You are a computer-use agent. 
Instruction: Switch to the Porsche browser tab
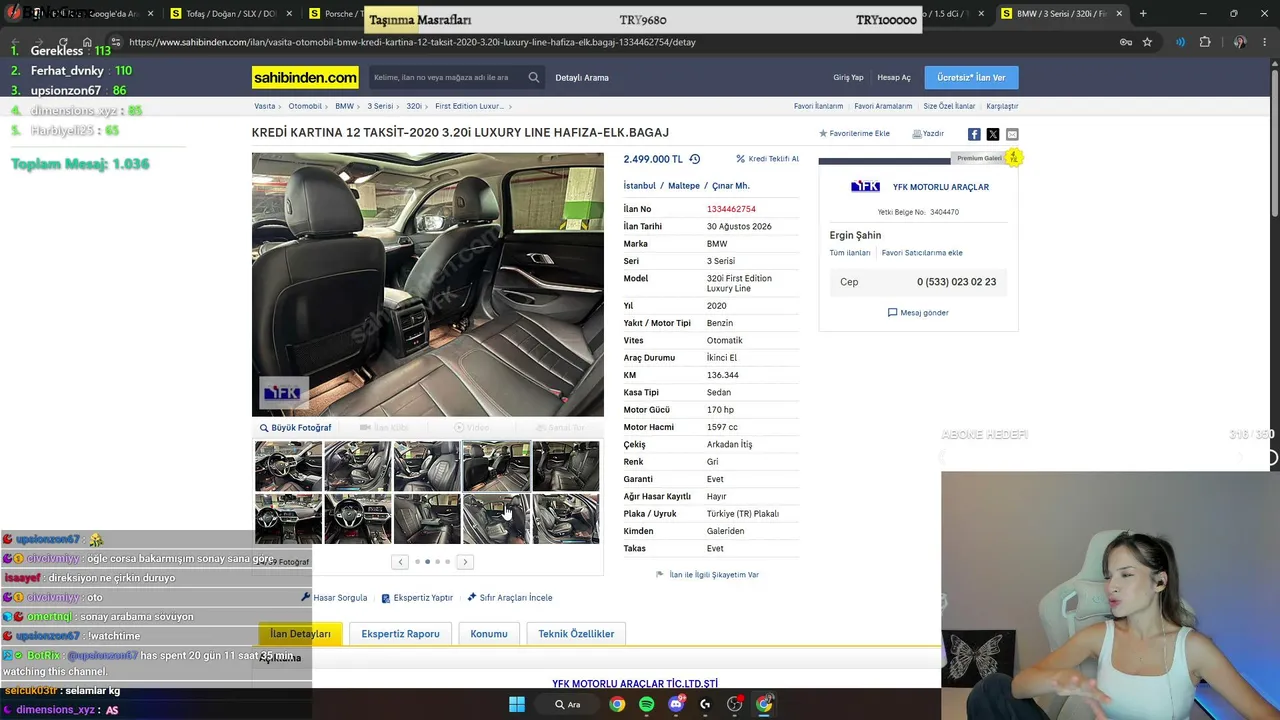click(336, 13)
